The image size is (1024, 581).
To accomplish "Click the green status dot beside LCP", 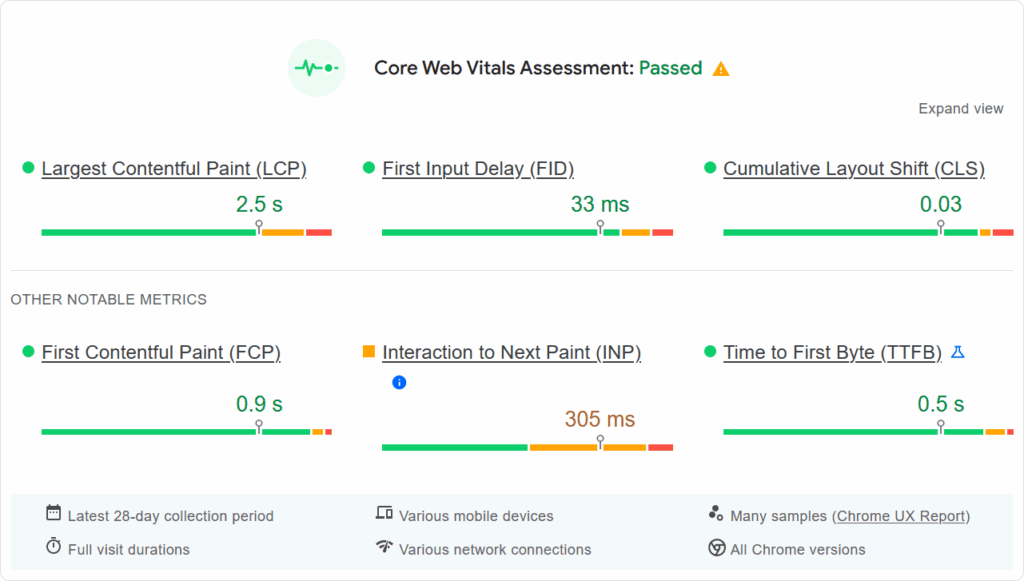I will (x=28, y=168).
